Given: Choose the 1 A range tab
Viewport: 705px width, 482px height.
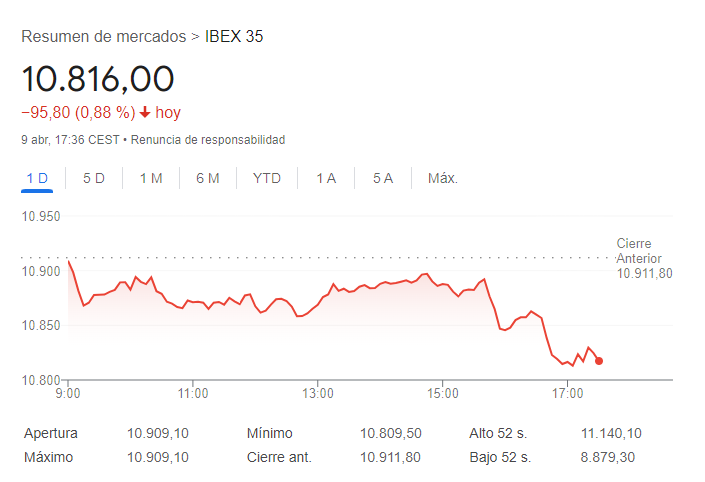Looking at the screenshot, I should point(326,178).
